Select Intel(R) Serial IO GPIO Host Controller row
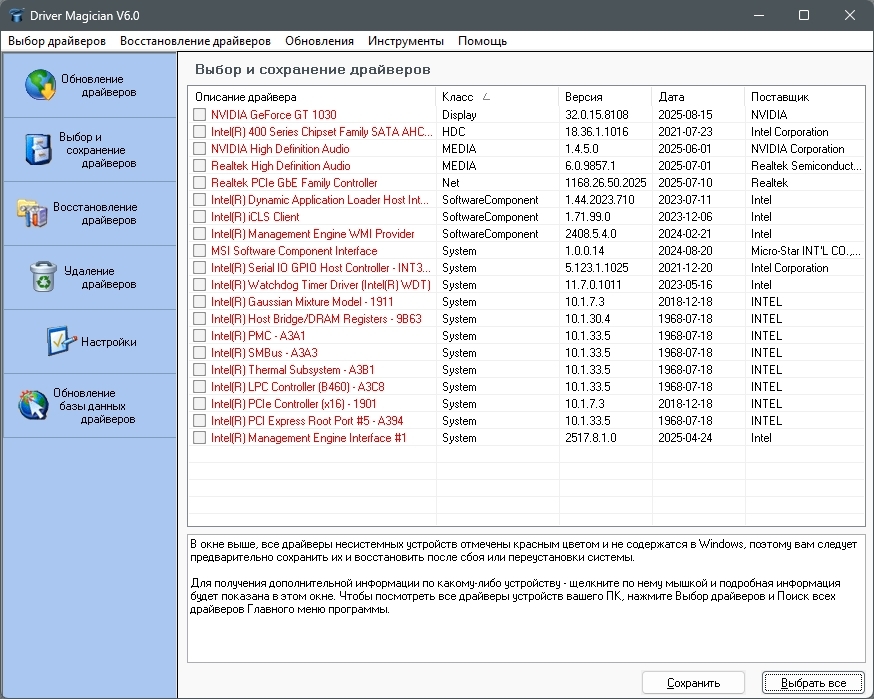The width and height of the screenshot is (874, 699). (x=526, y=268)
